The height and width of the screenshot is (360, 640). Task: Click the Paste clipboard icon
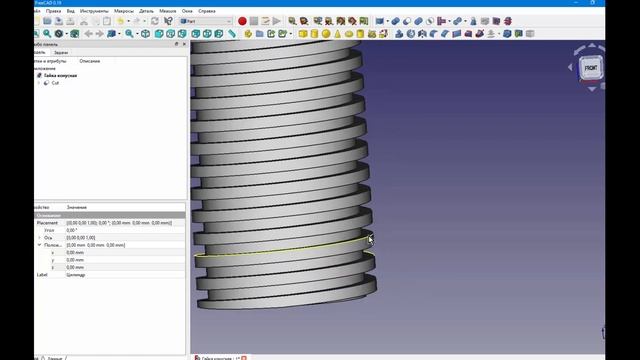pos(107,21)
